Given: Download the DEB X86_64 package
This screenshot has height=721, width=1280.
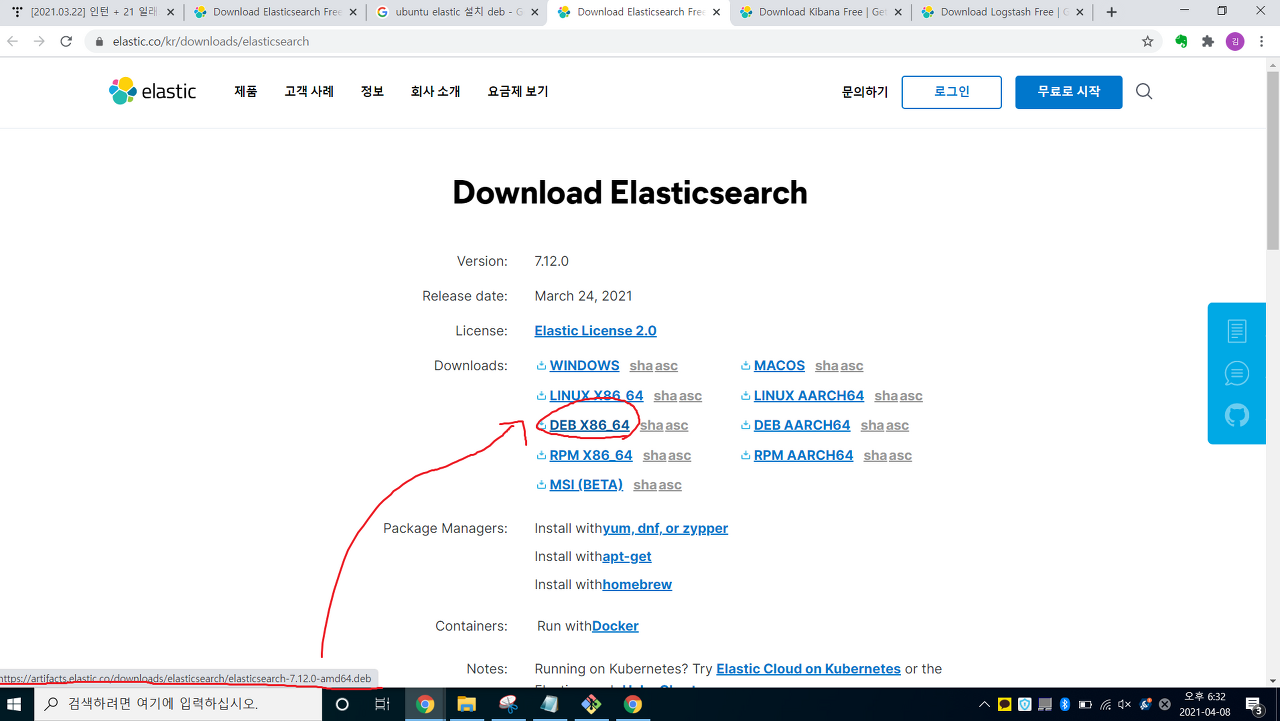Looking at the screenshot, I should coord(590,426).
